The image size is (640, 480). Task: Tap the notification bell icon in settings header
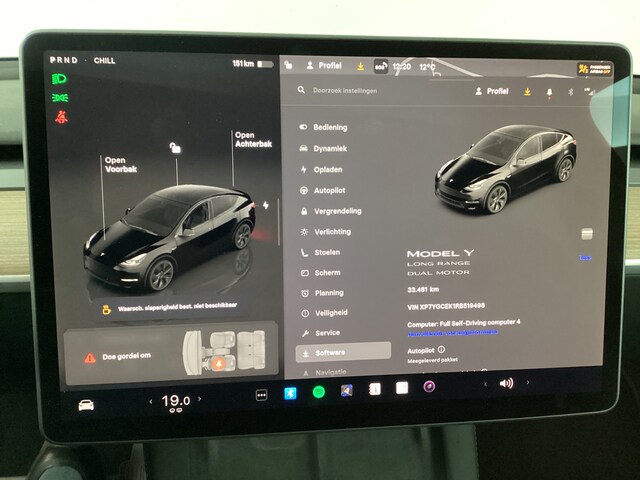pyautogui.click(x=548, y=91)
